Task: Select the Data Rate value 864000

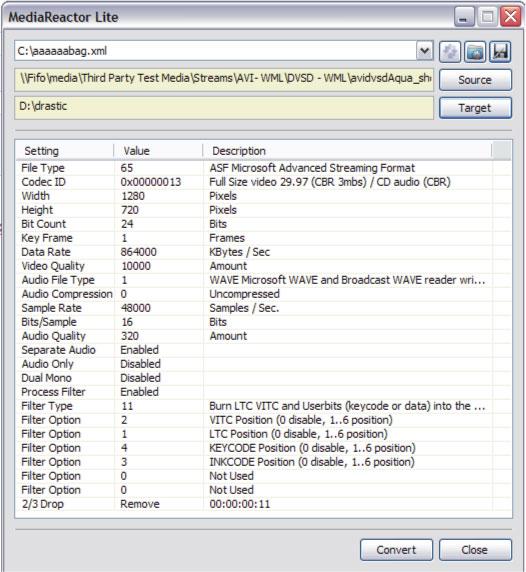Action: 139,252
